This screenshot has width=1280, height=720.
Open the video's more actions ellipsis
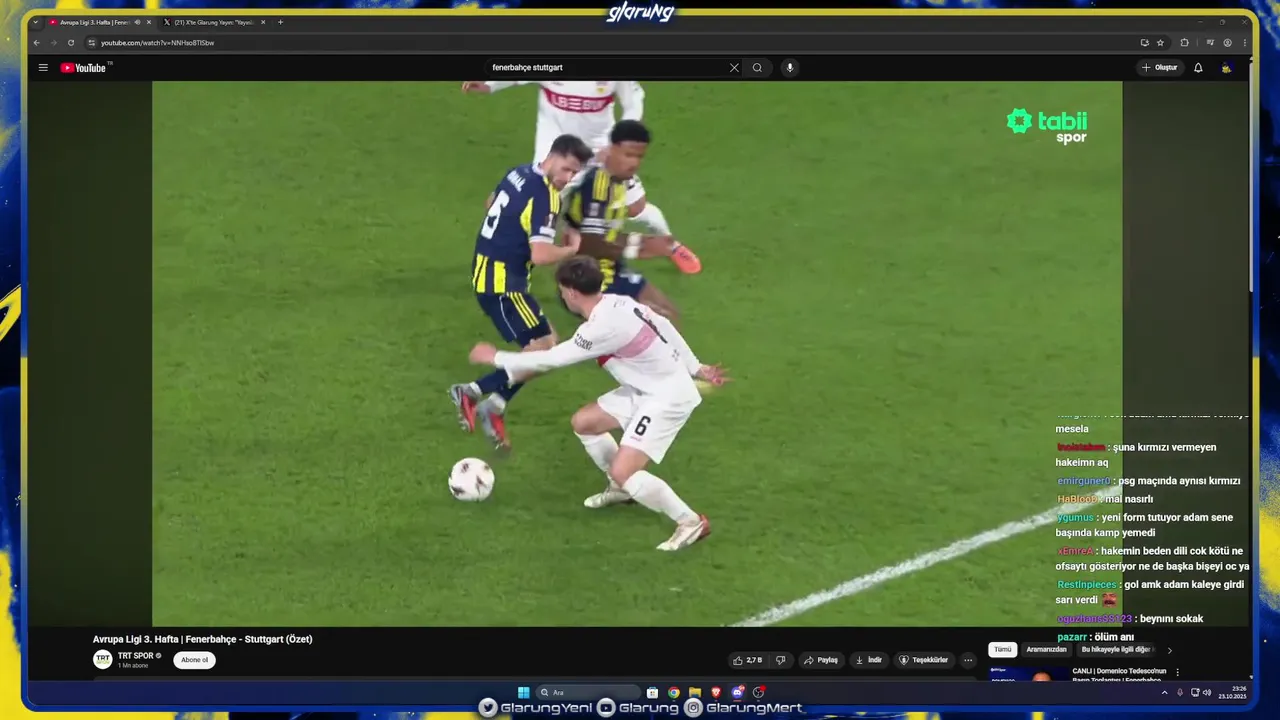[967, 660]
